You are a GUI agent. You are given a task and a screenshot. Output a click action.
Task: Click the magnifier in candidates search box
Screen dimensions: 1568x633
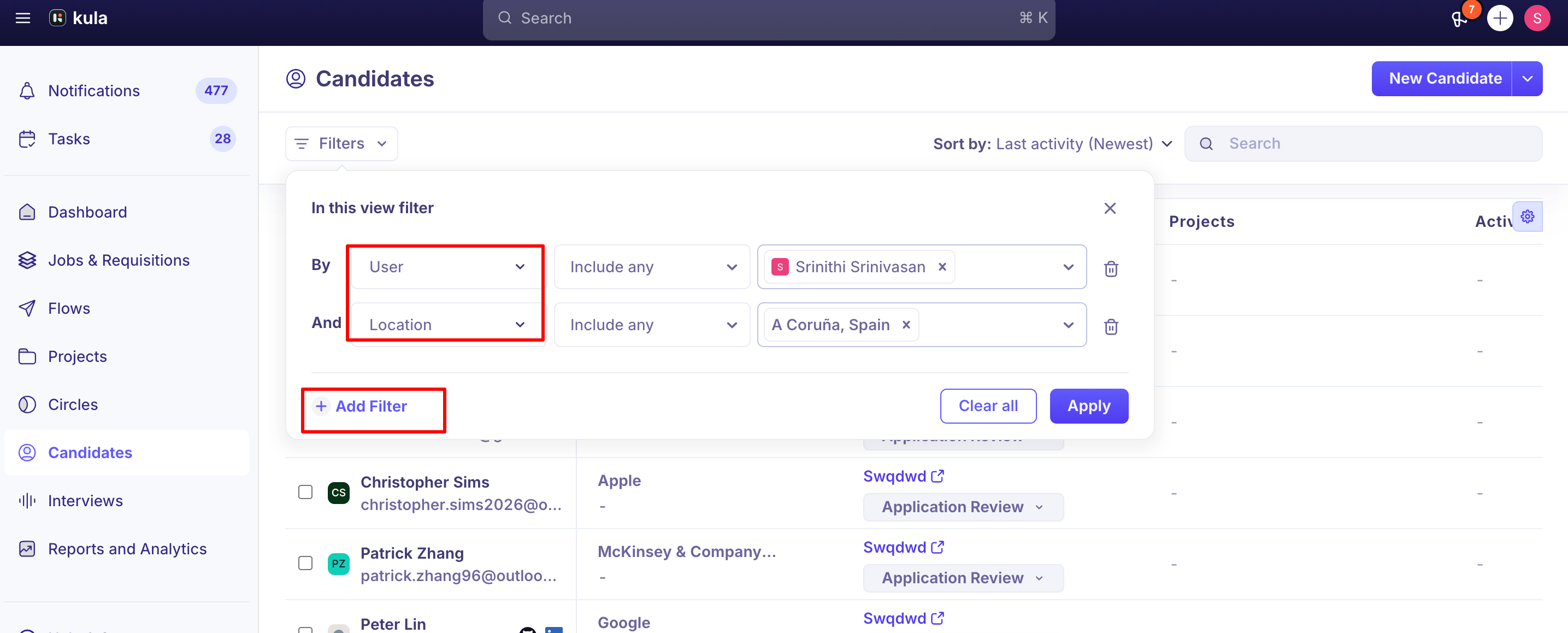1206,144
